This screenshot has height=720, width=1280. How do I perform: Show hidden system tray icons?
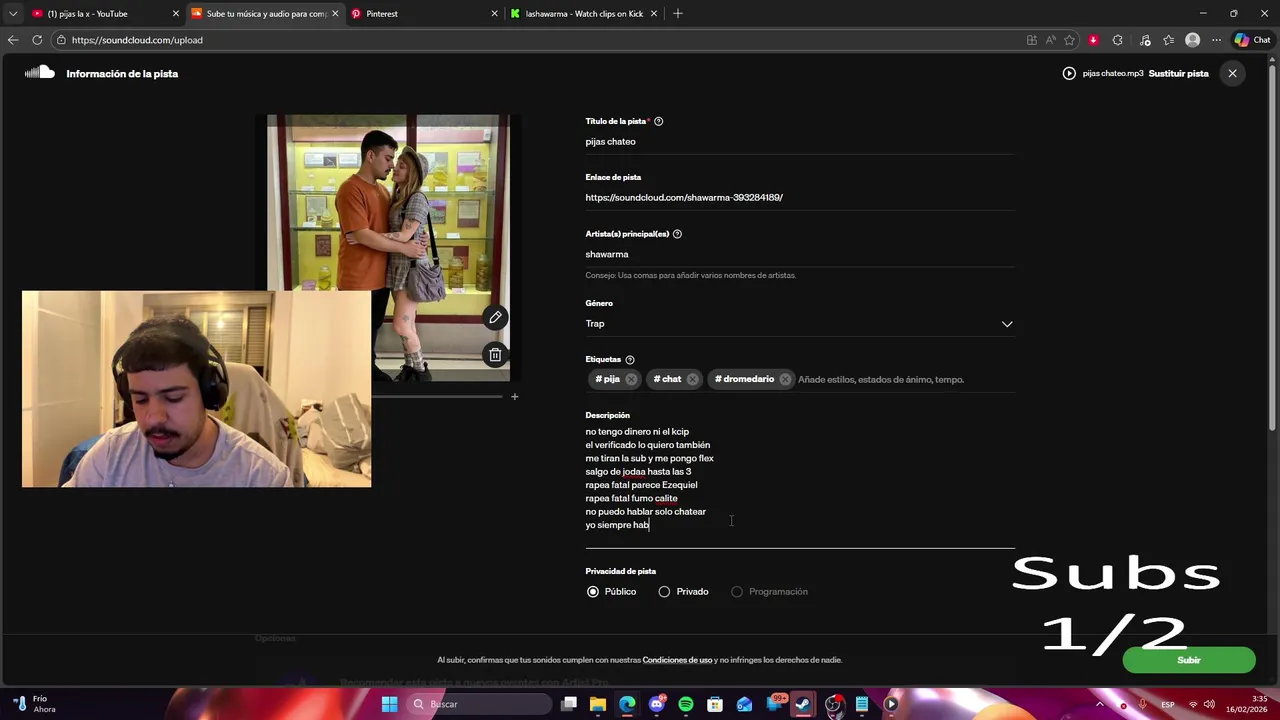click(1100, 704)
